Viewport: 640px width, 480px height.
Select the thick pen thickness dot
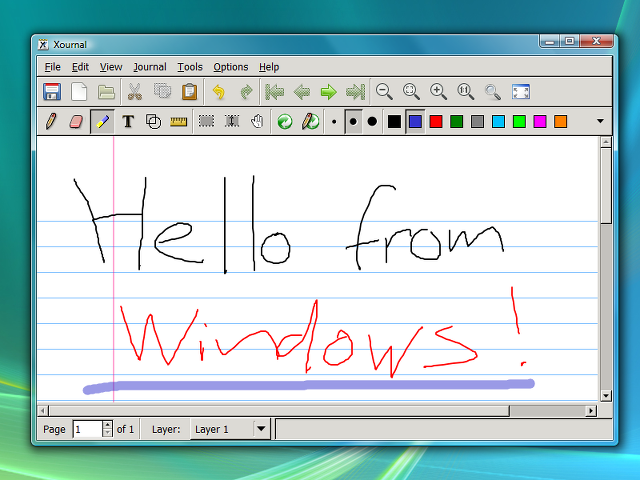pos(372,122)
